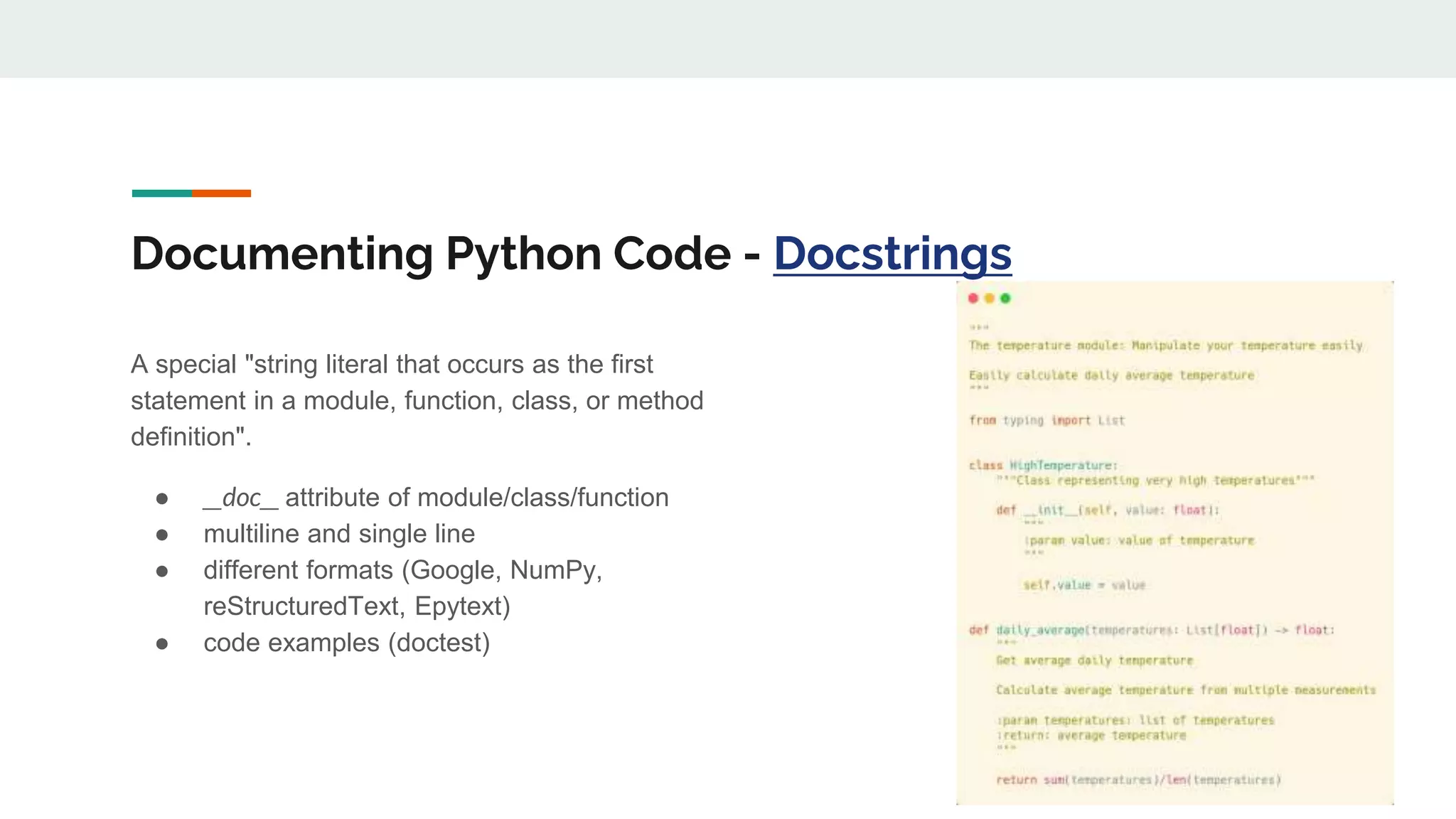Click the "code examples (doctest)" bullet
Viewport: 1456px width, 819px height.
point(346,643)
